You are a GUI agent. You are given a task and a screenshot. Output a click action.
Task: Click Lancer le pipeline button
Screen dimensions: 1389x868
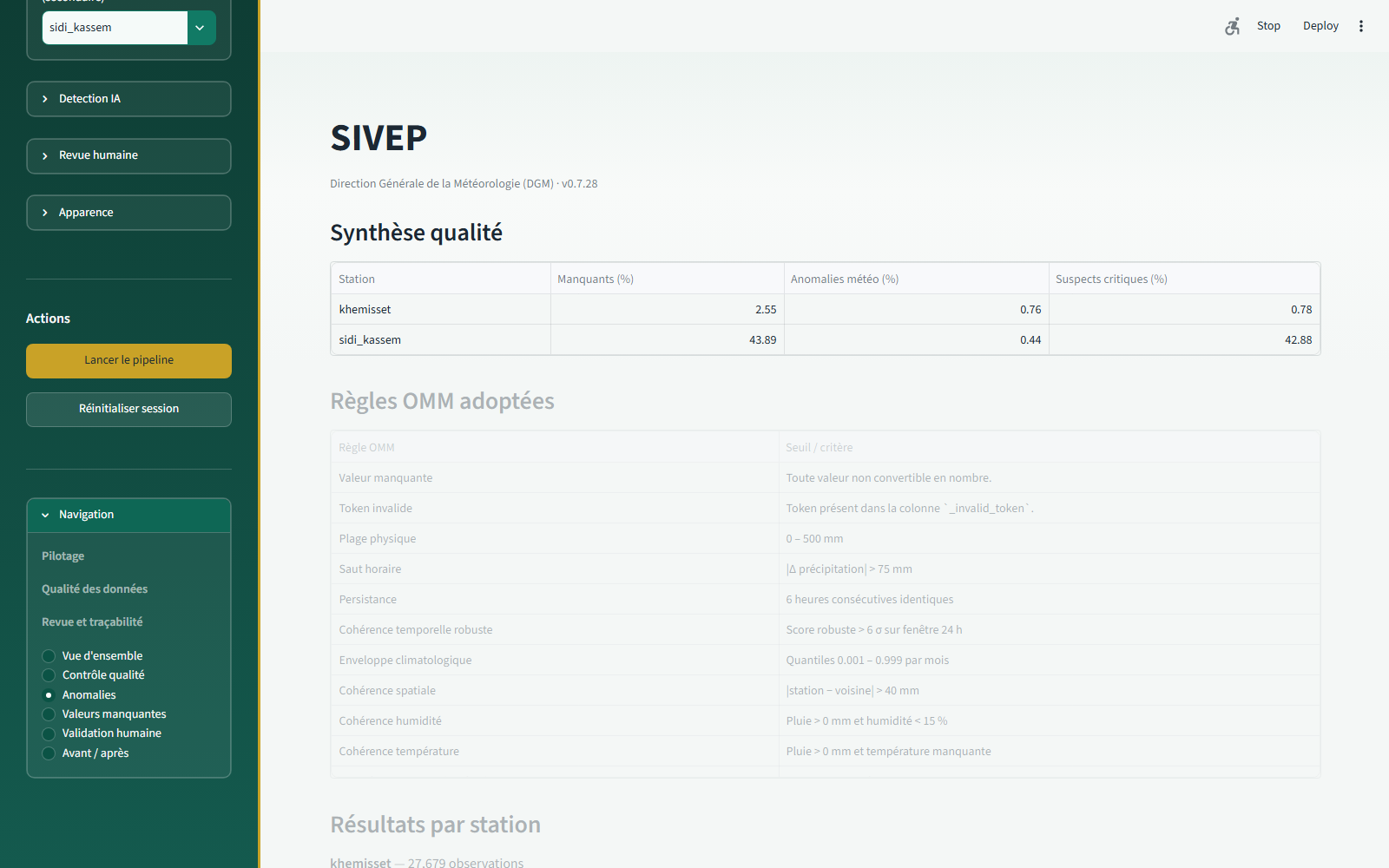coord(128,360)
